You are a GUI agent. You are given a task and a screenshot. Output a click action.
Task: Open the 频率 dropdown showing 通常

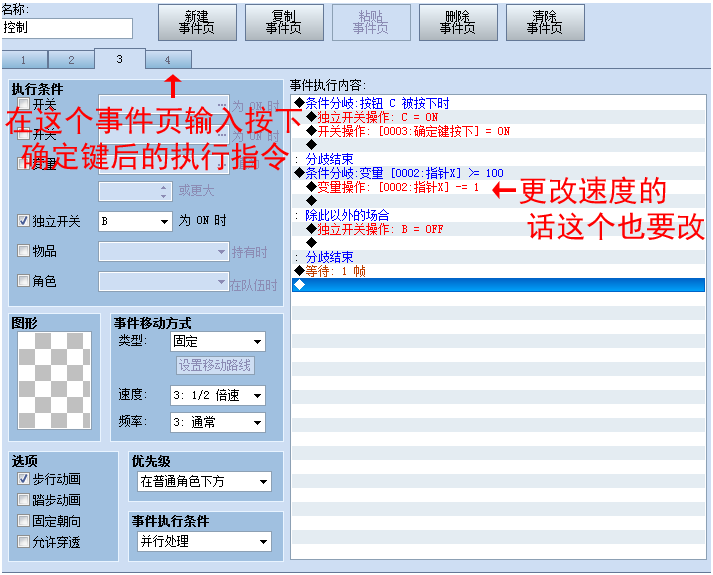click(x=218, y=422)
